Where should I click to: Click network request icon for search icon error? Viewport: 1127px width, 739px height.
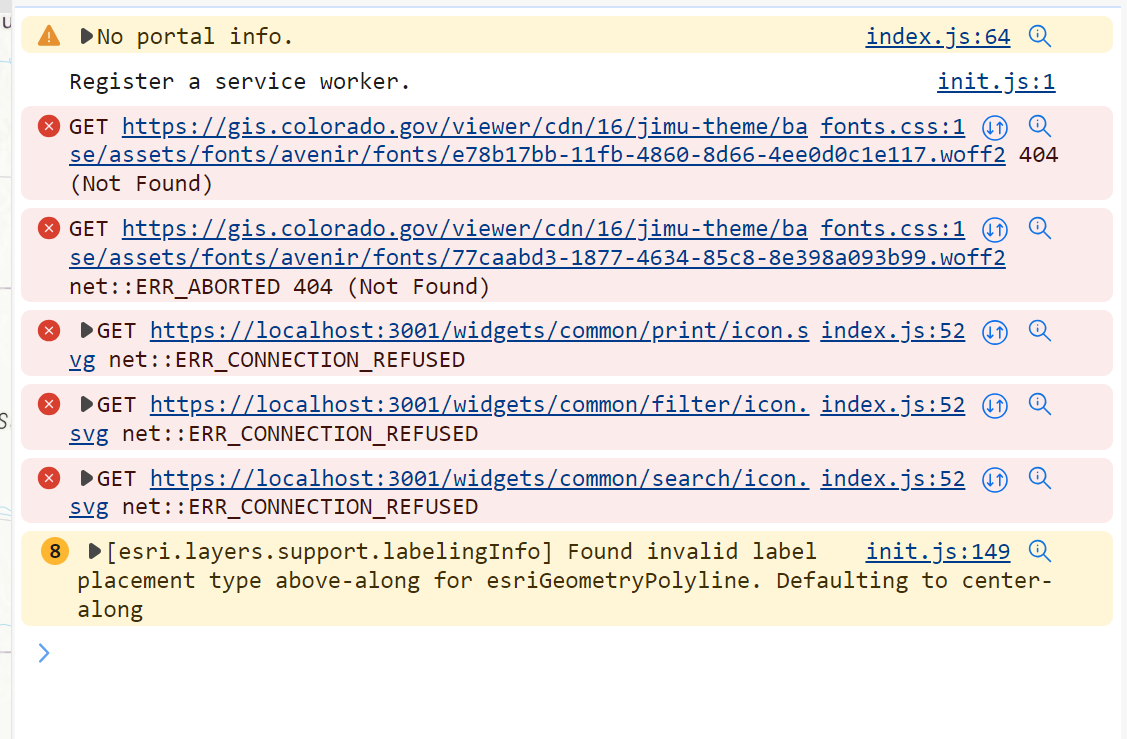[994, 479]
